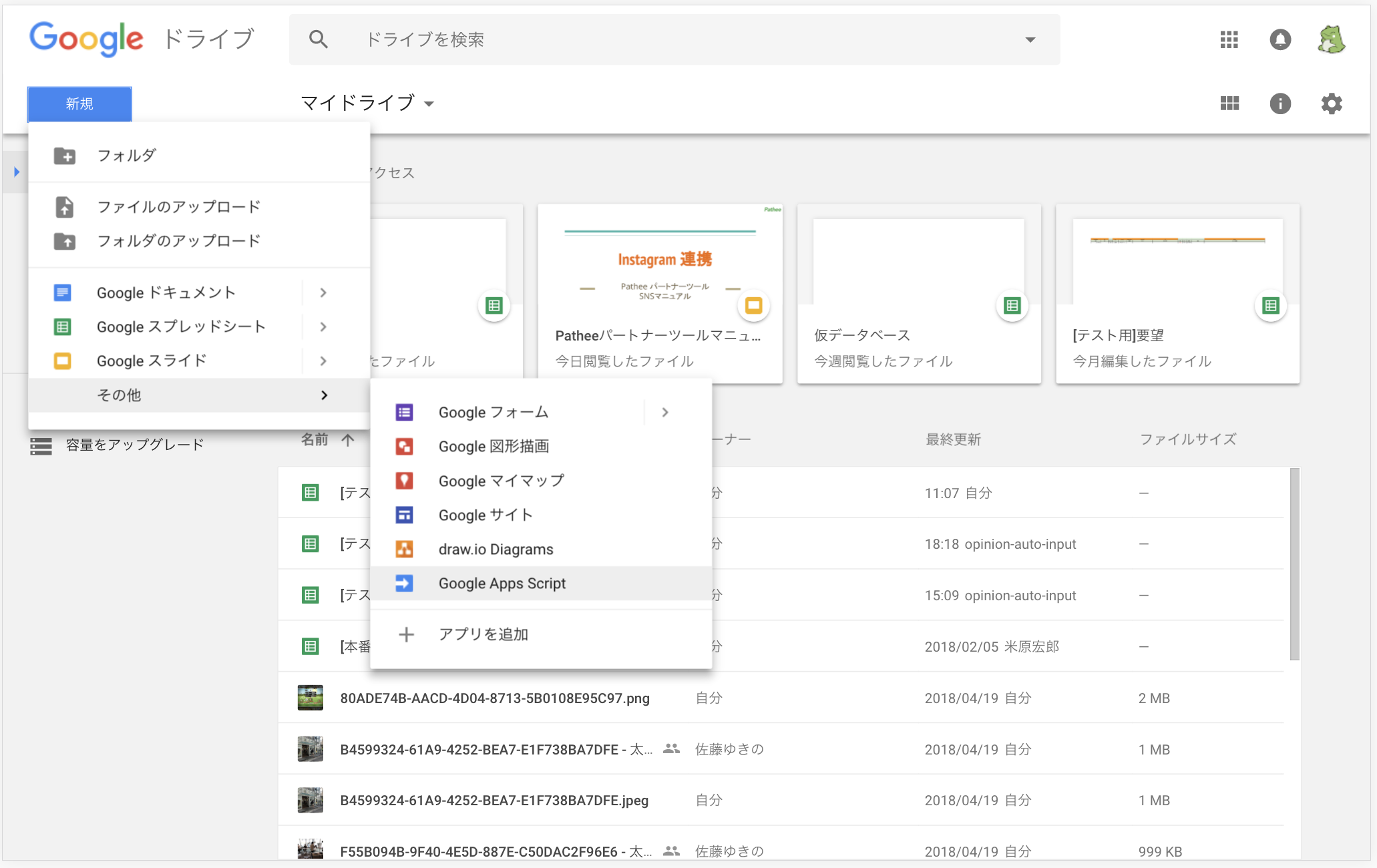Select the draw.io Diagrams icon

coord(405,549)
